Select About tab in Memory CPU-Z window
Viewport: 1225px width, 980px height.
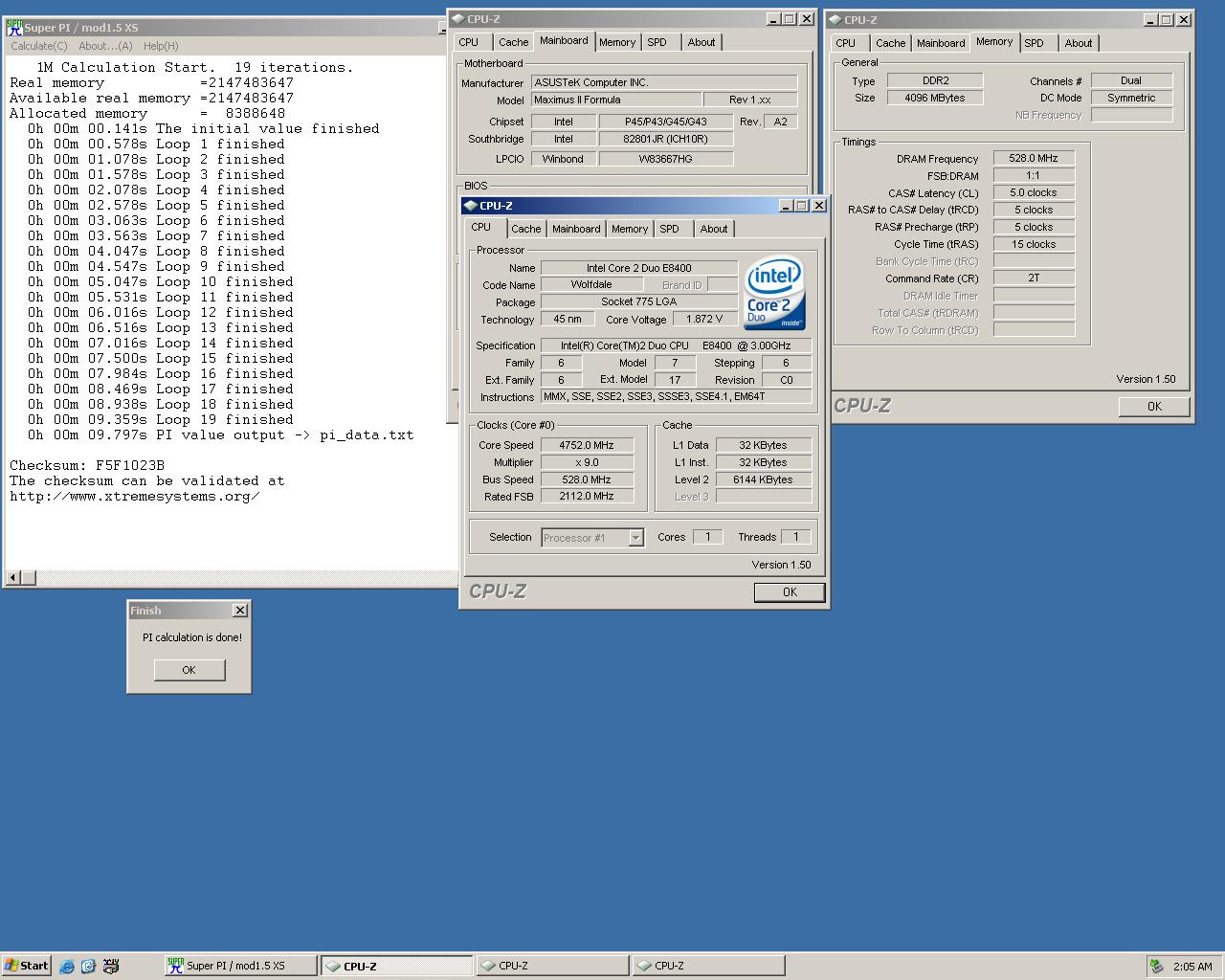(x=1079, y=43)
